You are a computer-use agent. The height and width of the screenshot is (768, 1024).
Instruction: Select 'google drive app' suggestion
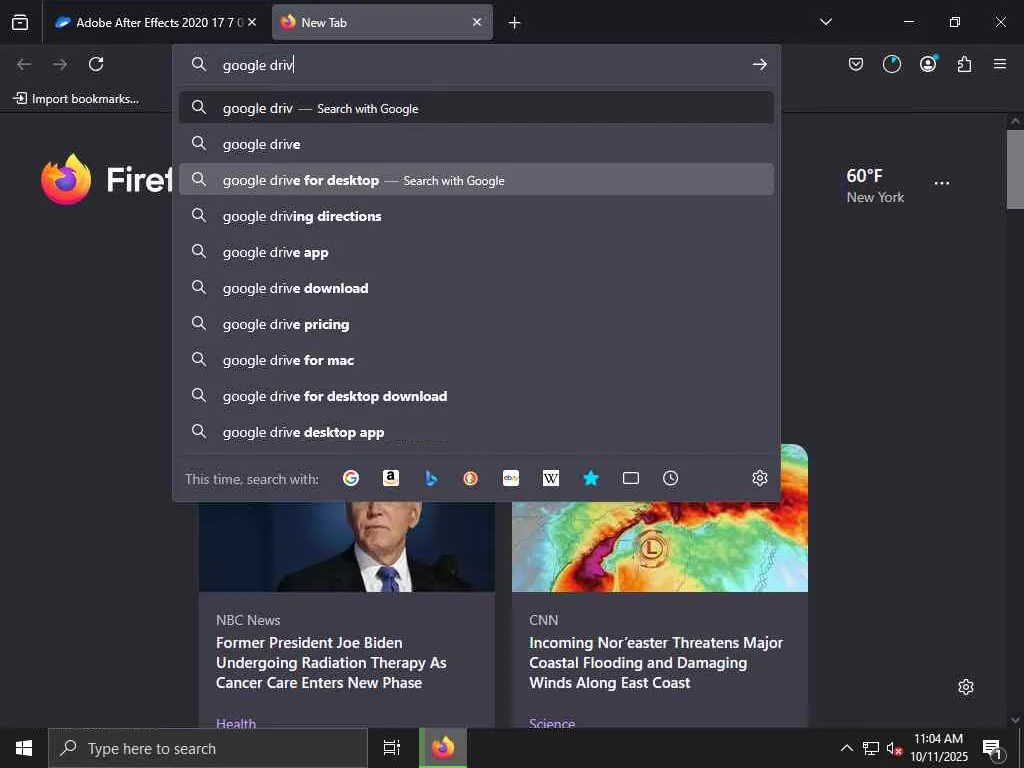(x=476, y=252)
